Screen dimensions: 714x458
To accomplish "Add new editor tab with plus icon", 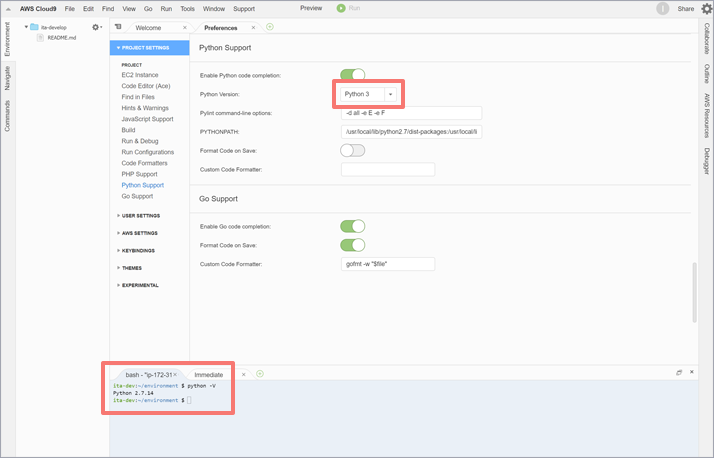I will pyautogui.click(x=270, y=27).
